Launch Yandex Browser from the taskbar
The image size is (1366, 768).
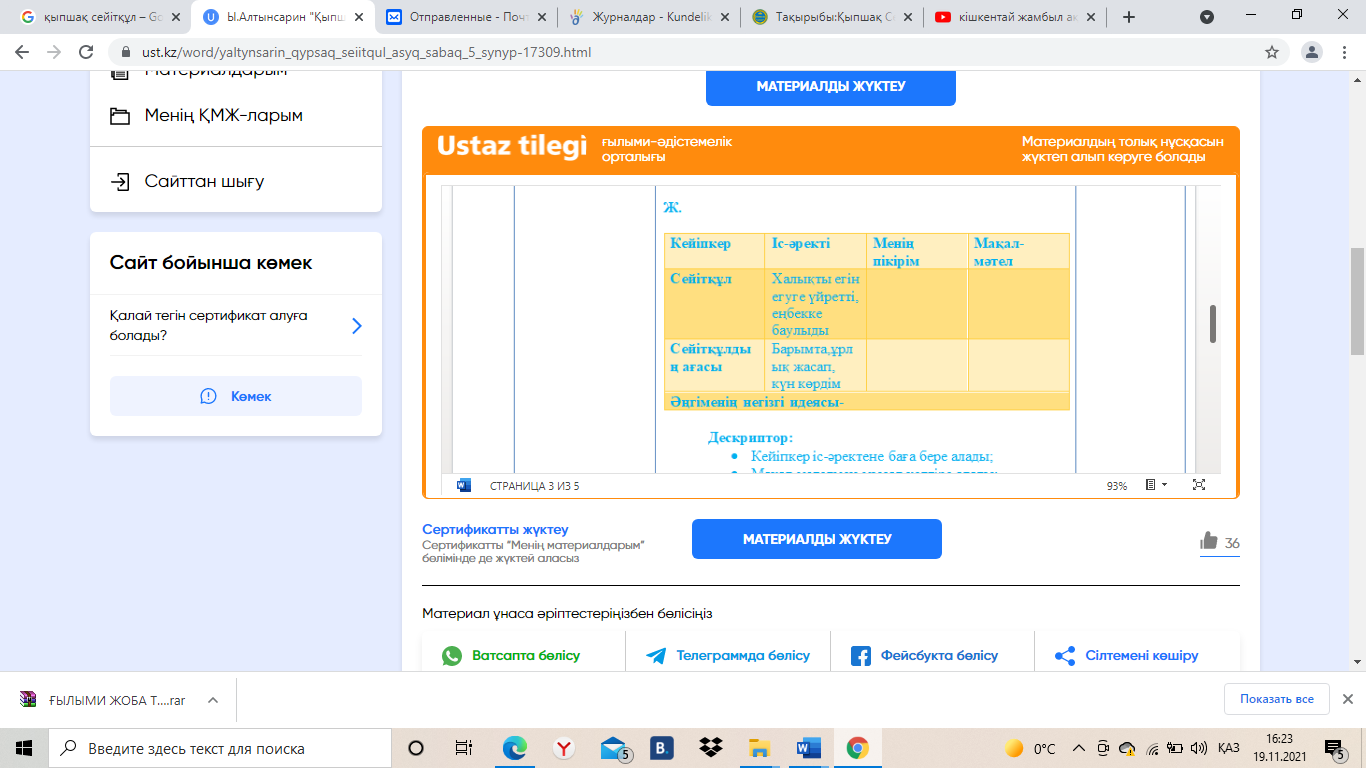tap(564, 748)
